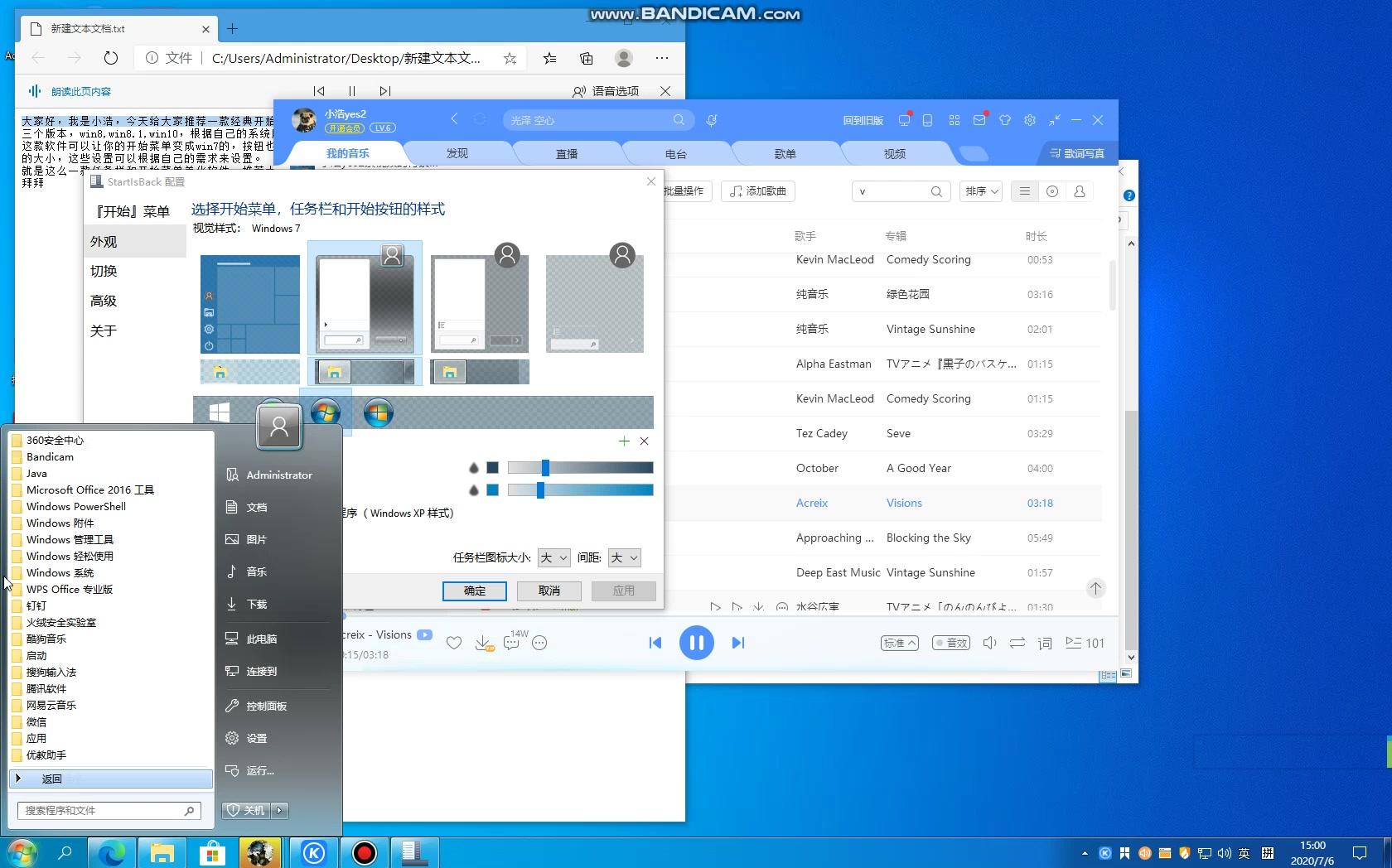This screenshot has width=1392, height=868.
Task: Select the 高级 section in StartIsBack
Action: [x=104, y=301]
